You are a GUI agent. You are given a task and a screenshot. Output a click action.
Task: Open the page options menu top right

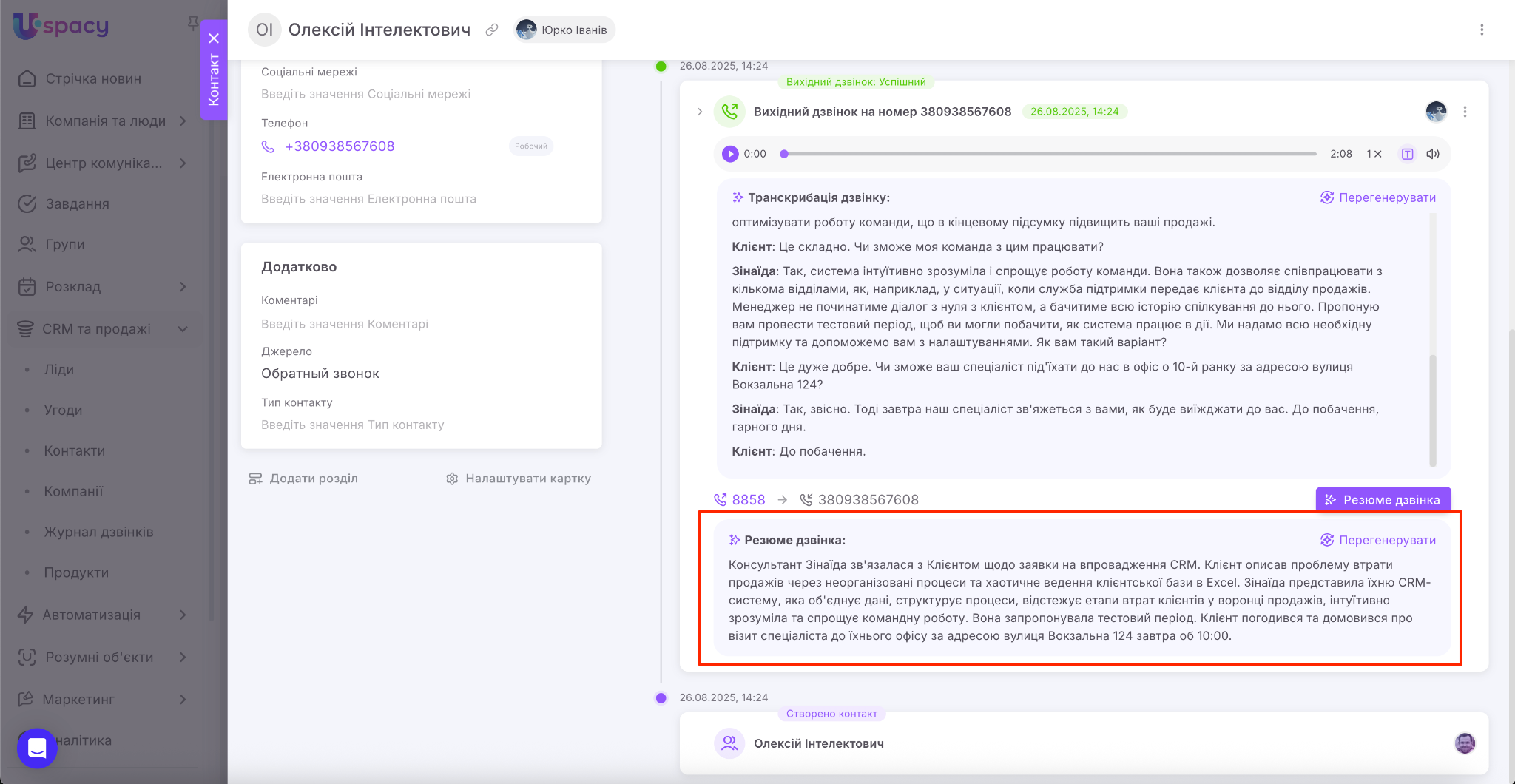[x=1482, y=30]
